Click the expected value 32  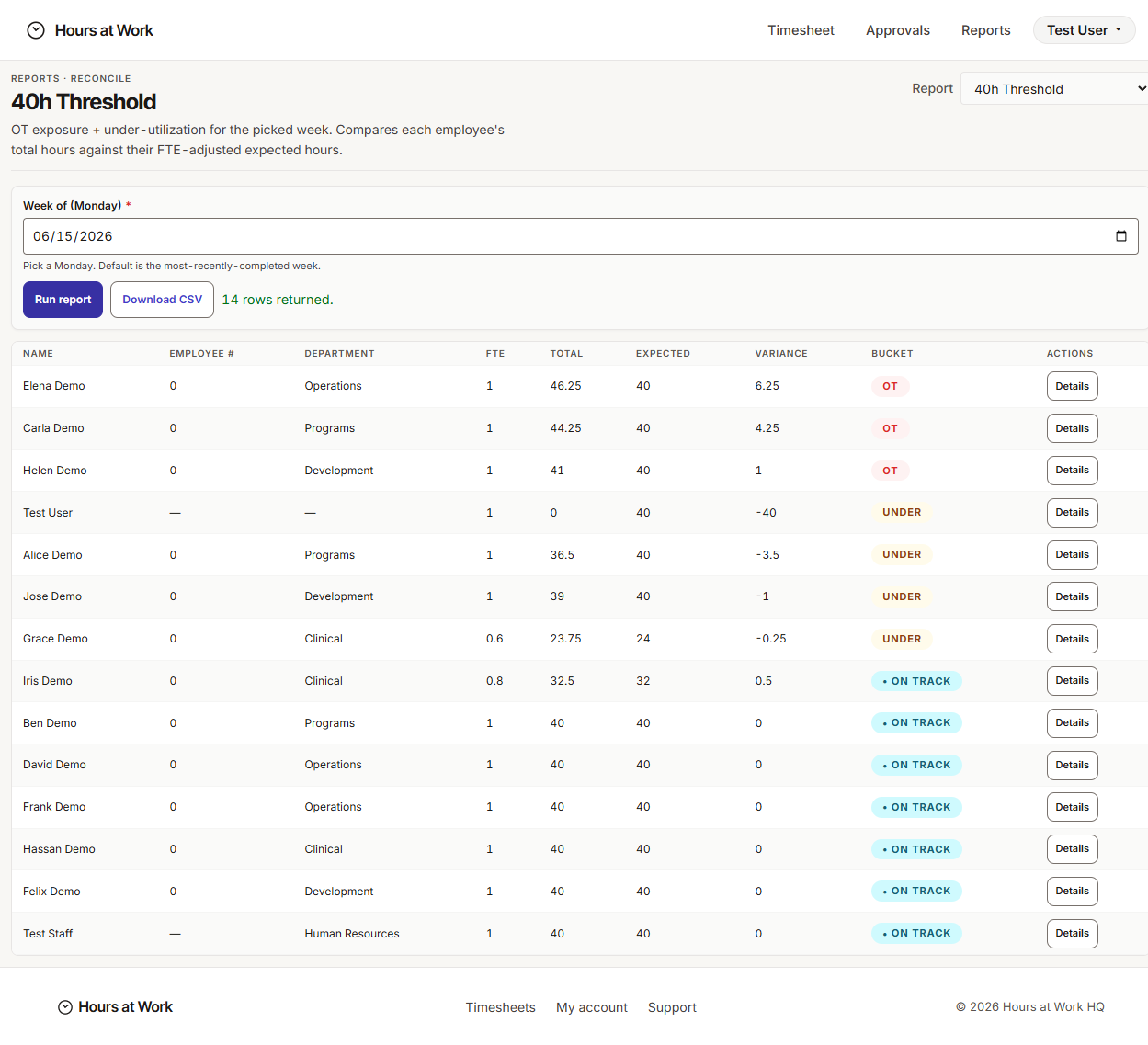tap(643, 681)
